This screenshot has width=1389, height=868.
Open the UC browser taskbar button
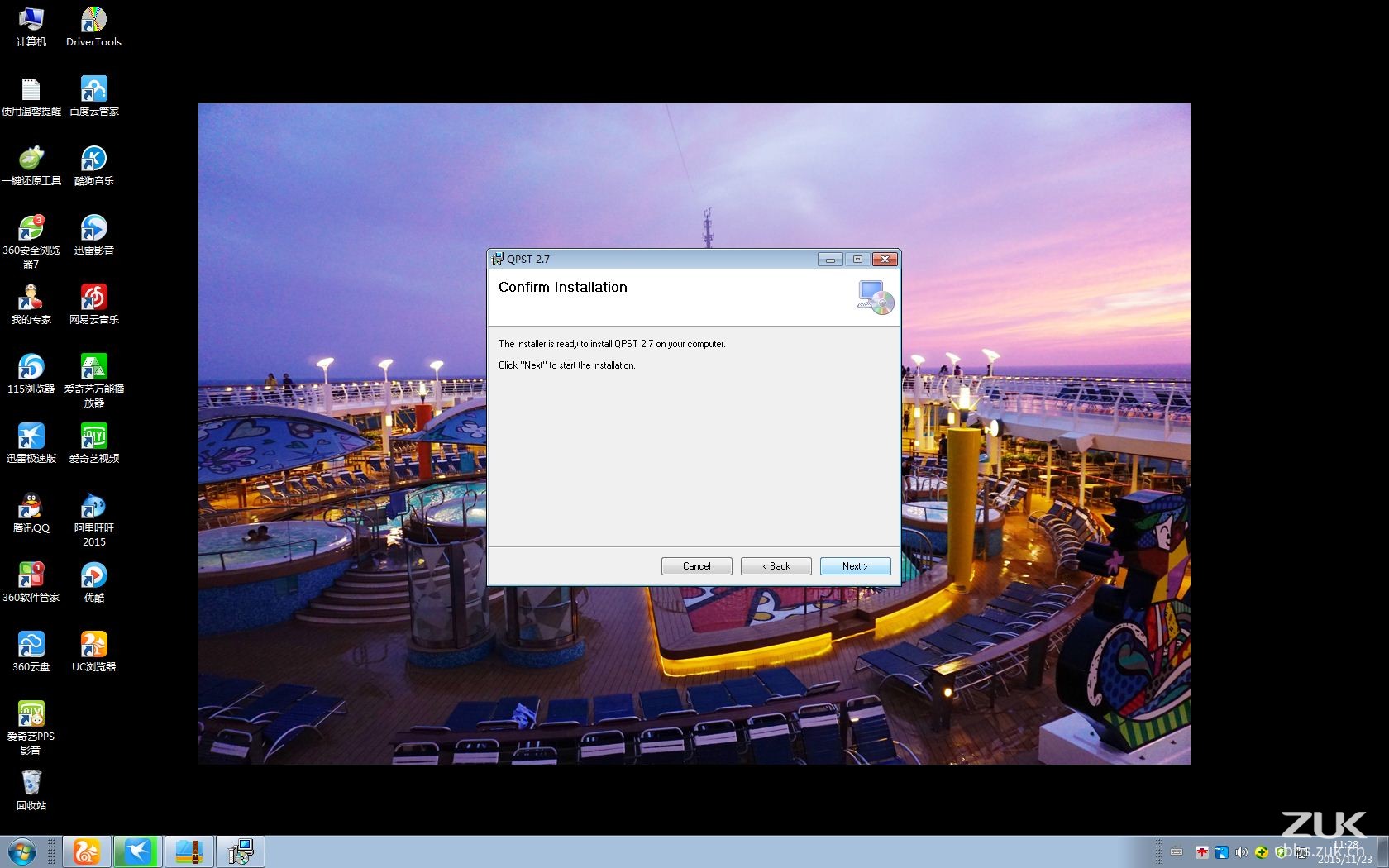(x=87, y=851)
